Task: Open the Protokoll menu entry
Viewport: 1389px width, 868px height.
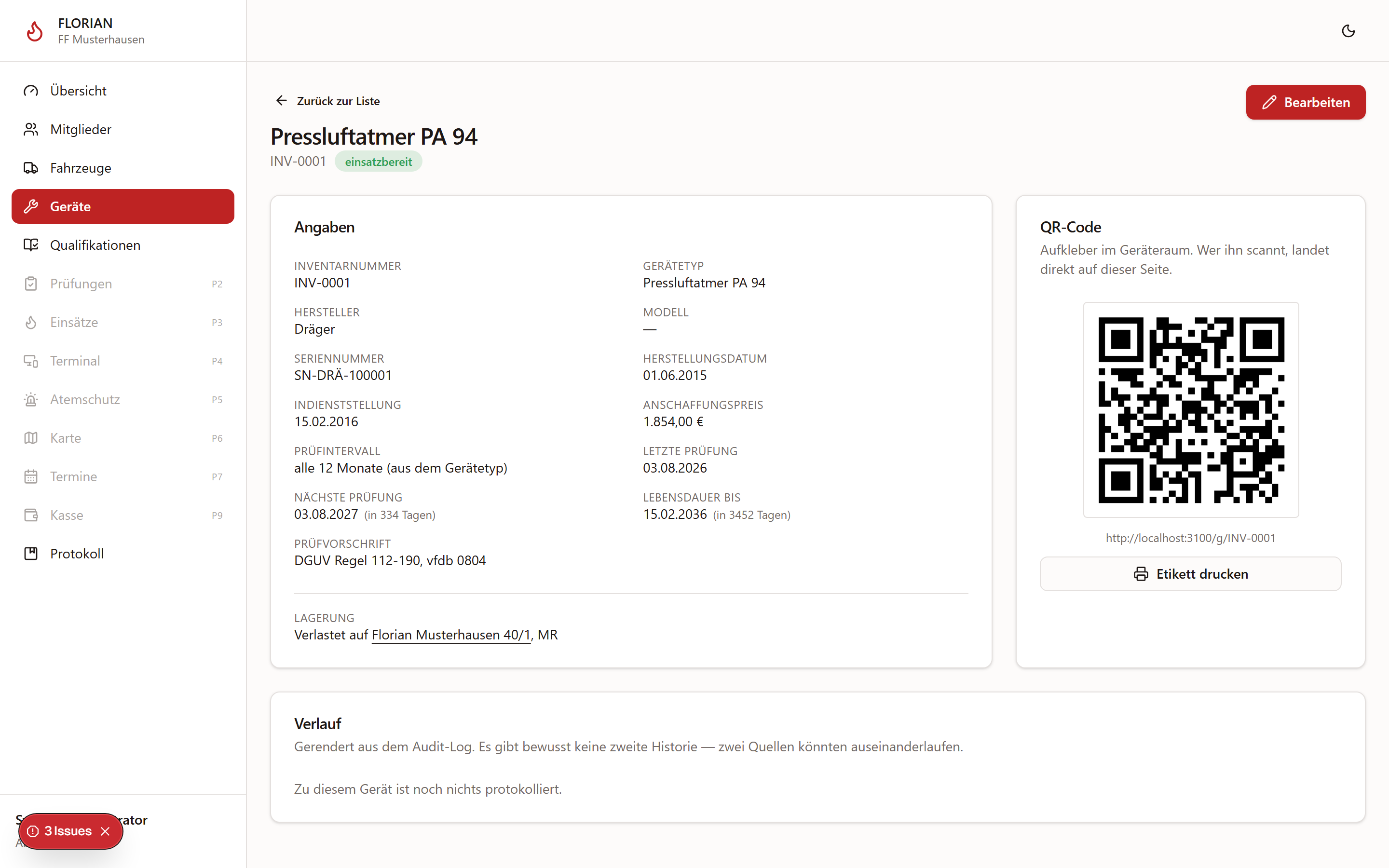Action: point(123,554)
